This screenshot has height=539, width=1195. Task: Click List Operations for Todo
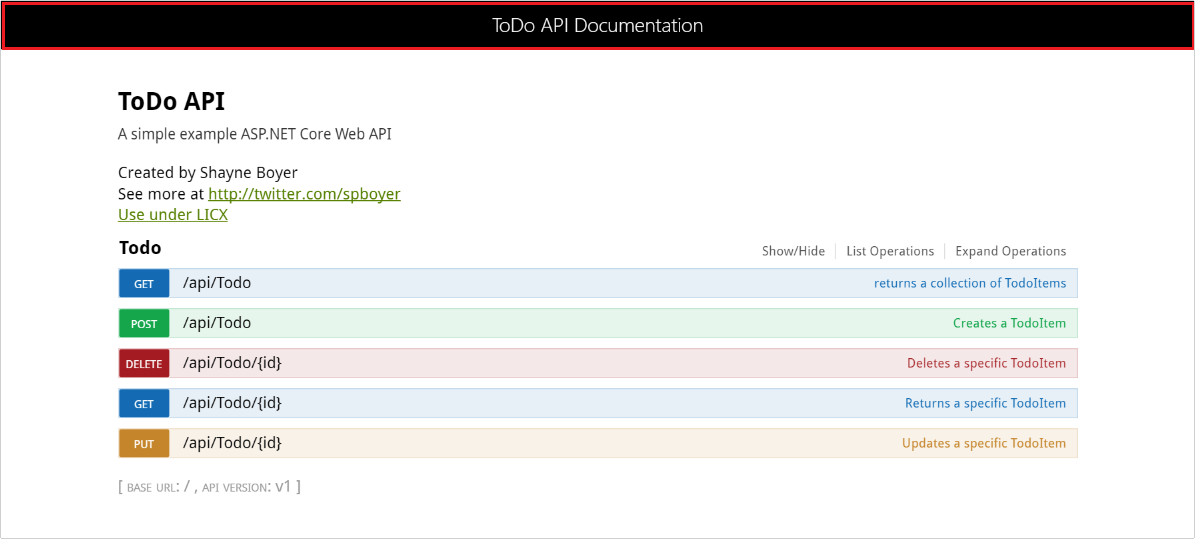coord(890,251)
